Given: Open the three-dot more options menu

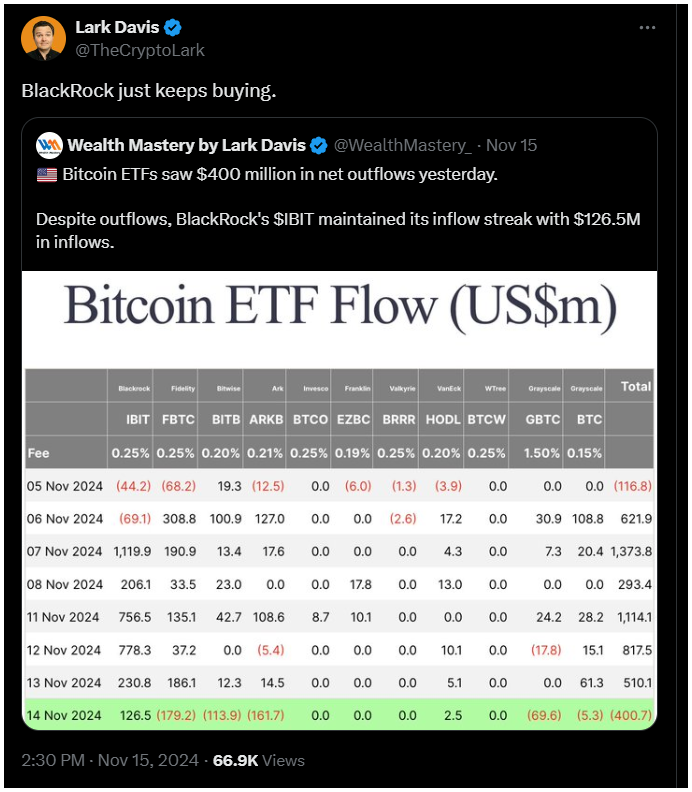Looking at the screenshot, I should 647,28.
